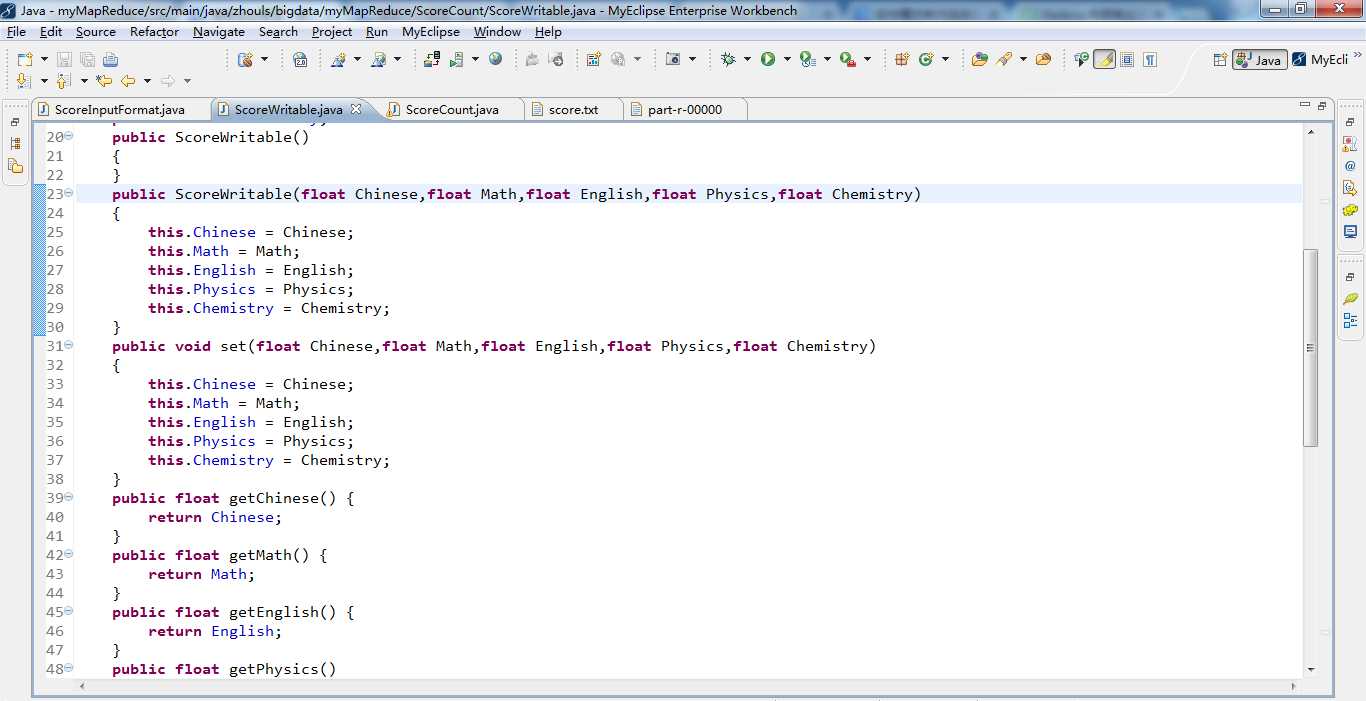The height and width of the screenshot is (701, 1366).
Task: Click the camera snapshot toolbar icon
Action: tap(673, 59)
